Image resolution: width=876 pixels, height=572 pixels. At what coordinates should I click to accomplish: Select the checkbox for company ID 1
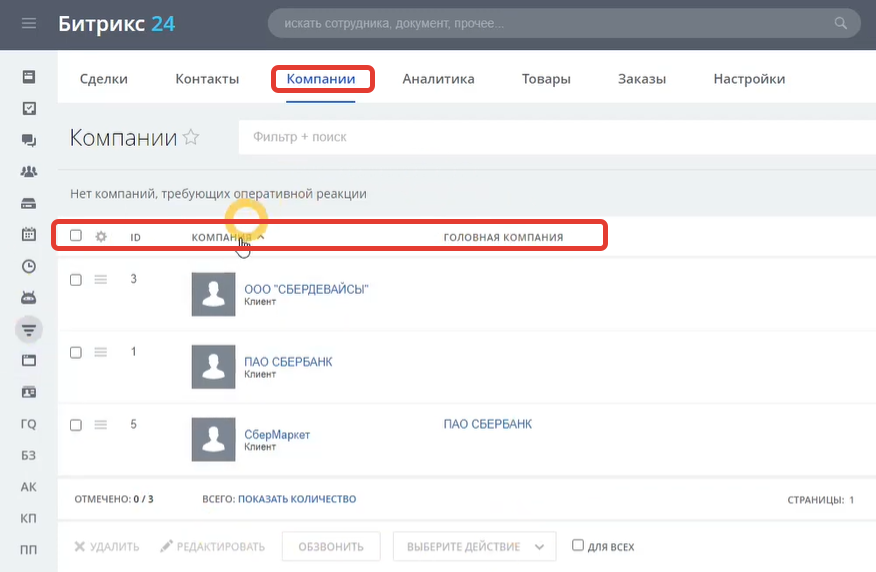pos(76,352)
